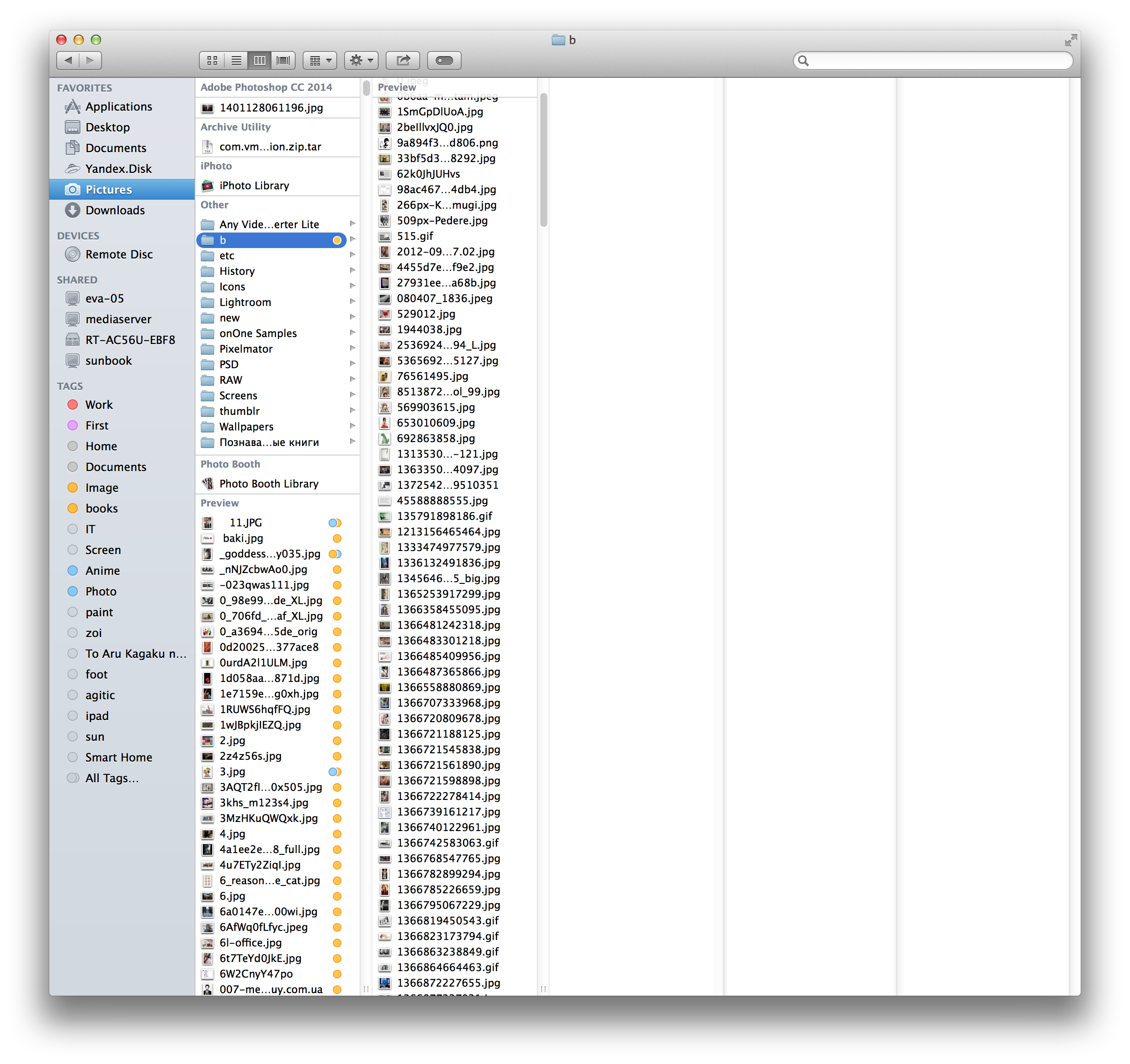
Task: Click in the search field
Action: (938, 60)
